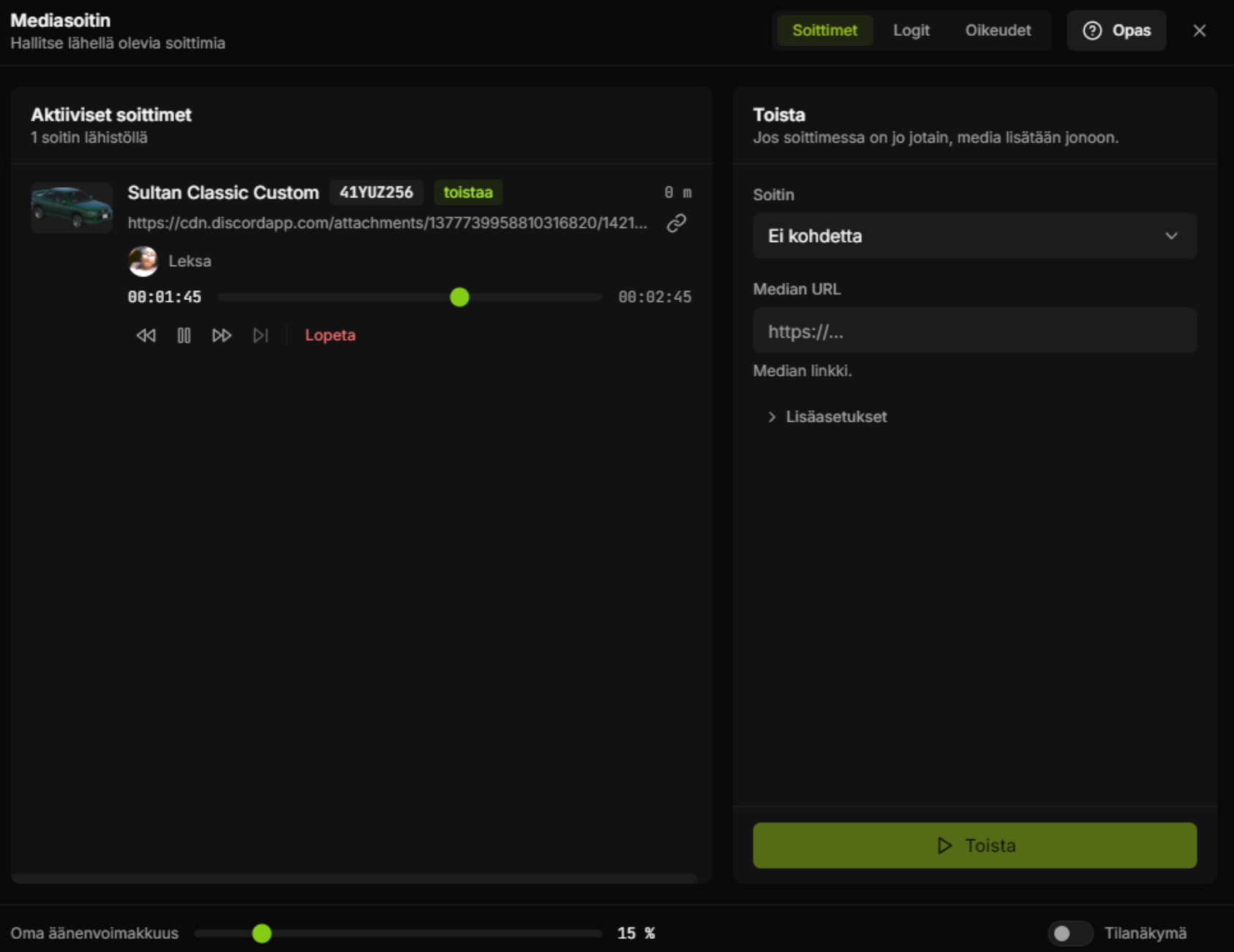Click the discordapp media URL
The image size is (1234, 952).
pyautogui.click(x=388, y=223)
